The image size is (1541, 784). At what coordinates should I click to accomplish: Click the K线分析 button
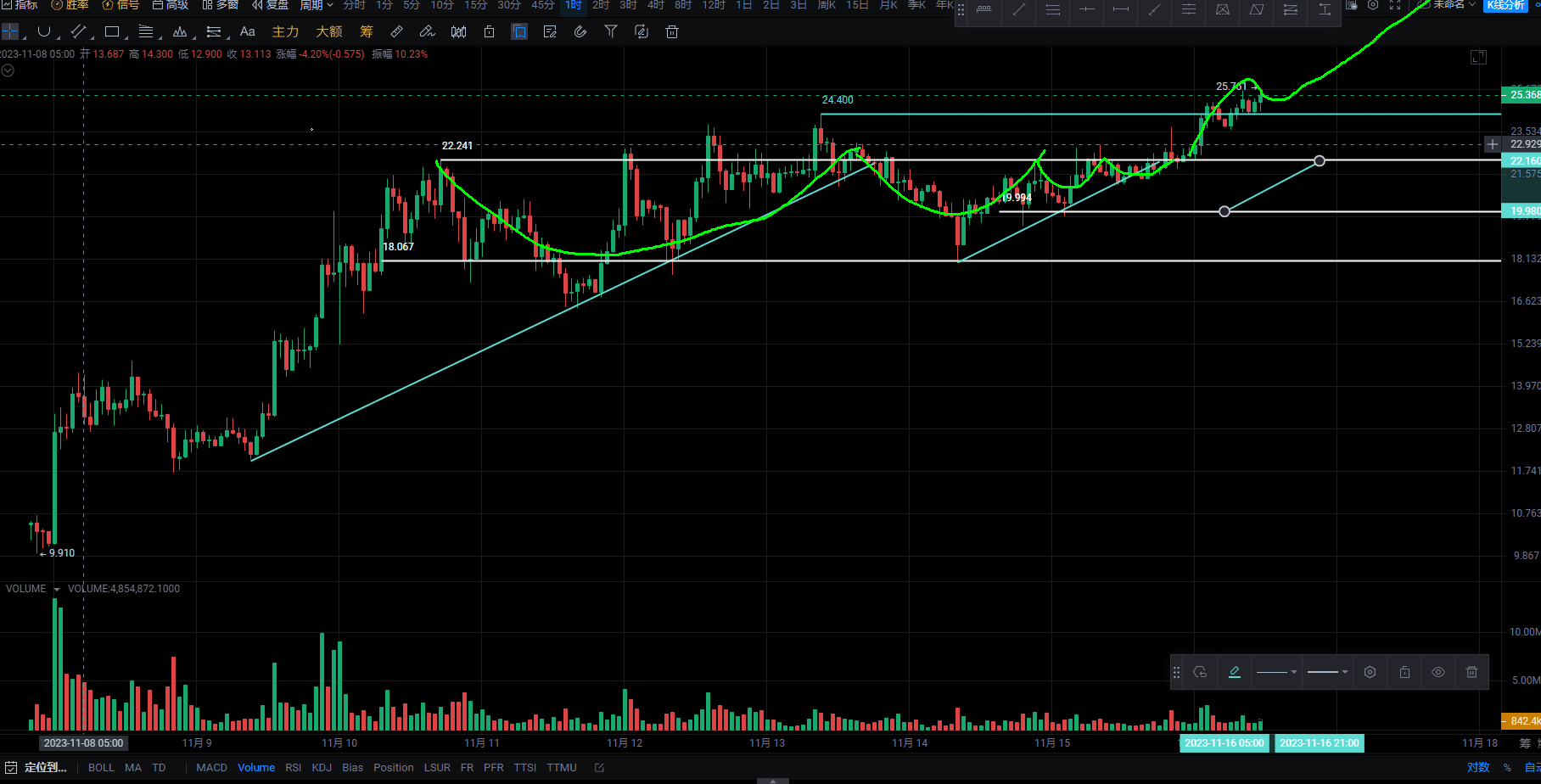point(1505,5)
